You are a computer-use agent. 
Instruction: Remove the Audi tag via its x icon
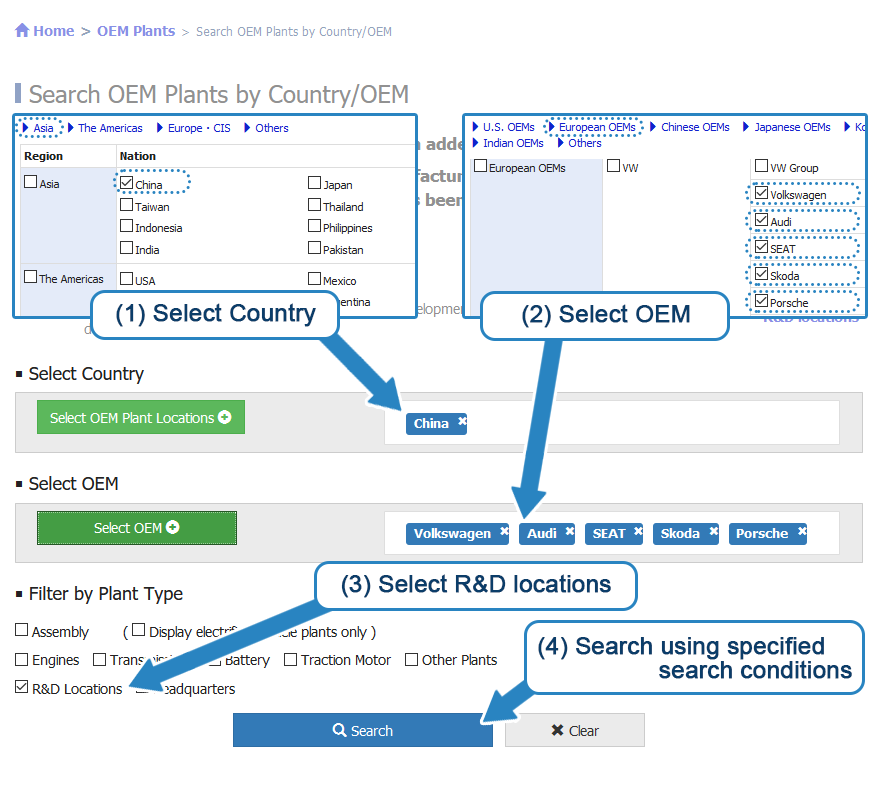570,531
